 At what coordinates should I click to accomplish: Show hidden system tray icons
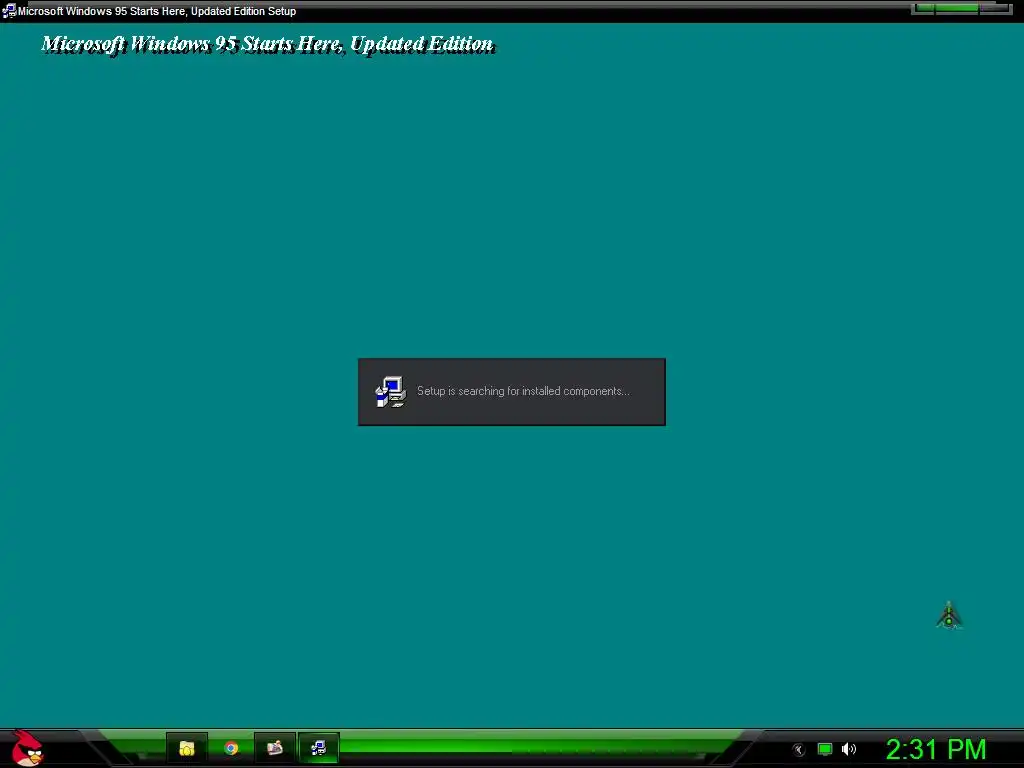(798, 750)
